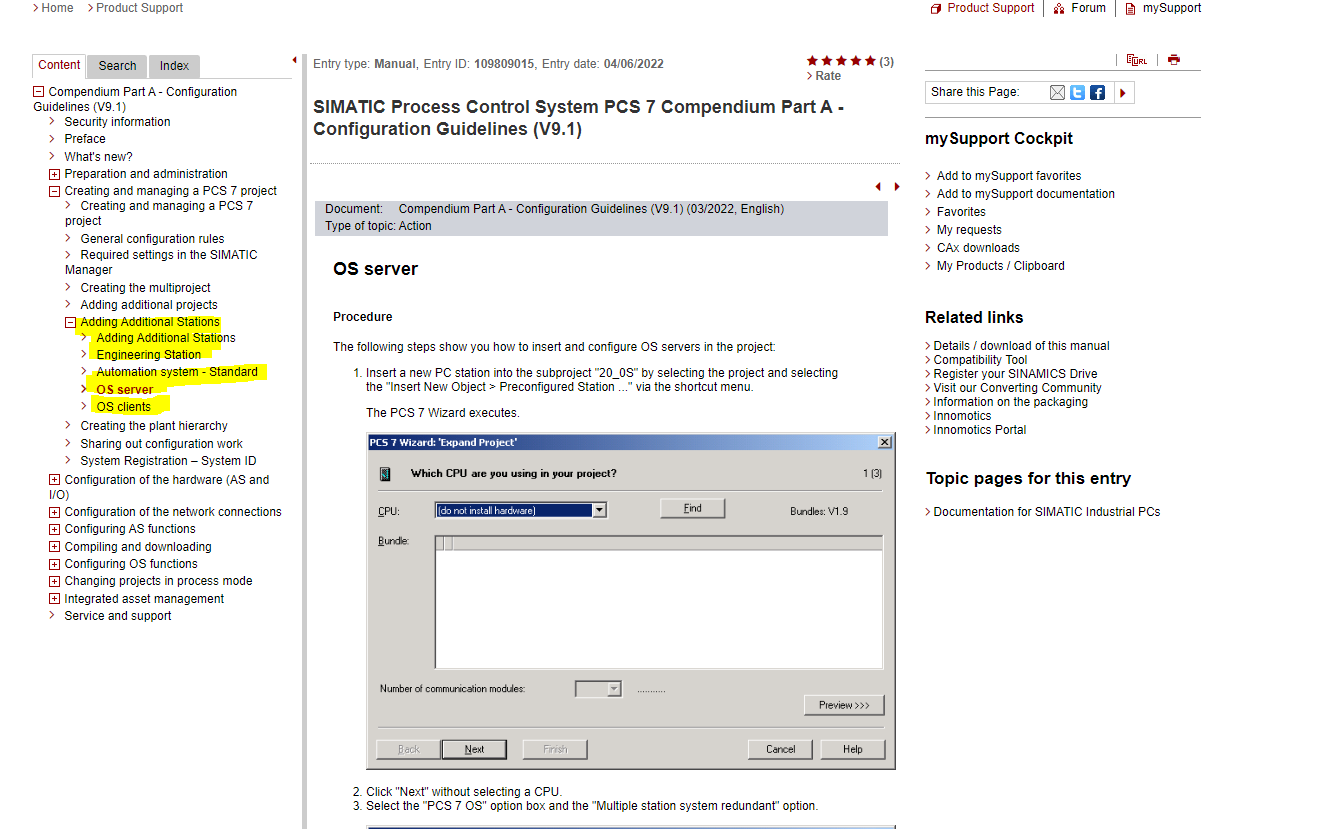Open the Forum people icon
The height and width of the screenshot is (829, 1340).
(1059, 9)
